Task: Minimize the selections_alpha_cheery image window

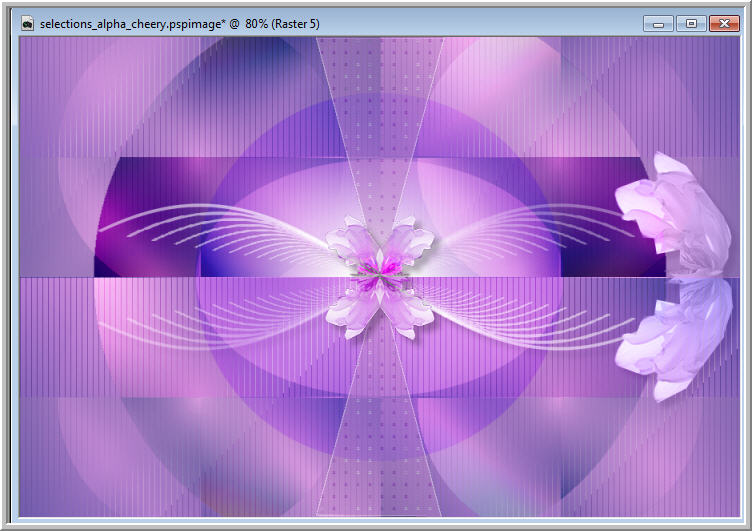Action: pos(658,24)
